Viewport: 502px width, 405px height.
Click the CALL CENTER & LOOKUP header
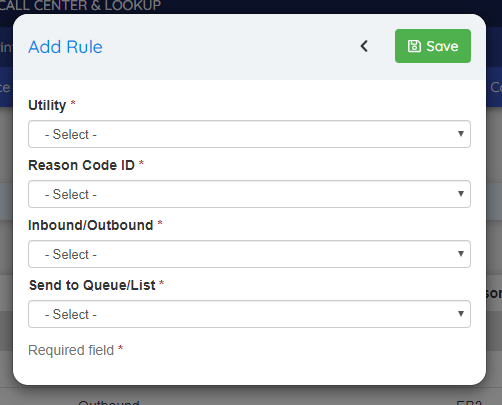pos(80,5)
